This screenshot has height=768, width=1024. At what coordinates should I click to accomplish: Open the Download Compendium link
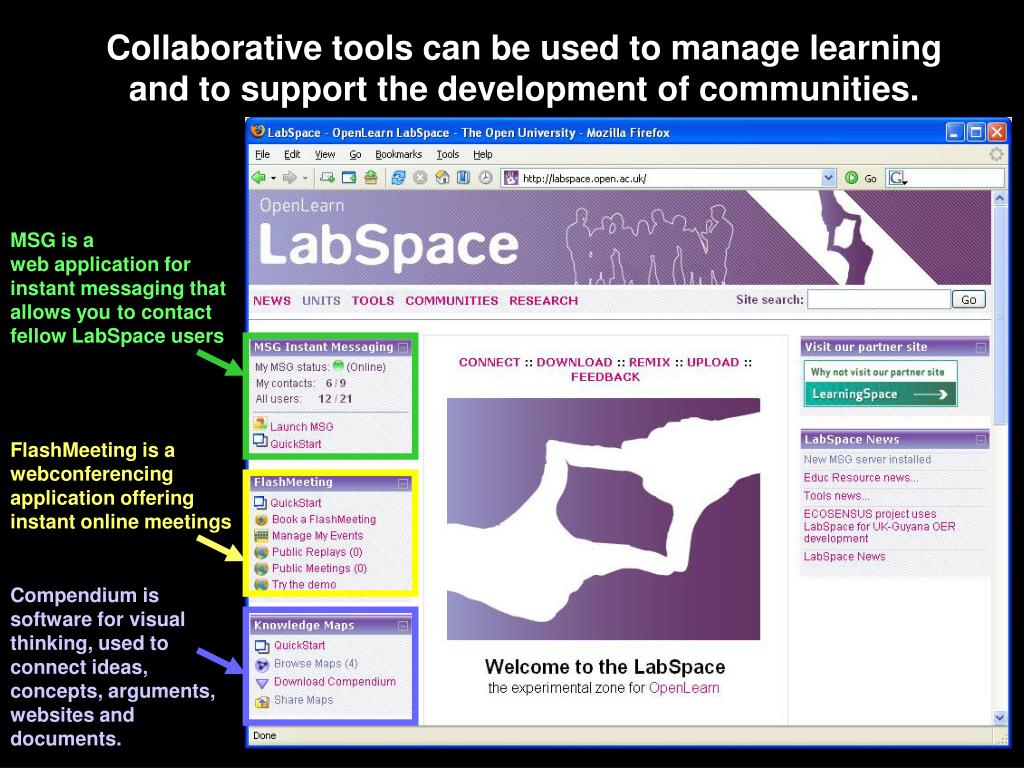point(335,682)
